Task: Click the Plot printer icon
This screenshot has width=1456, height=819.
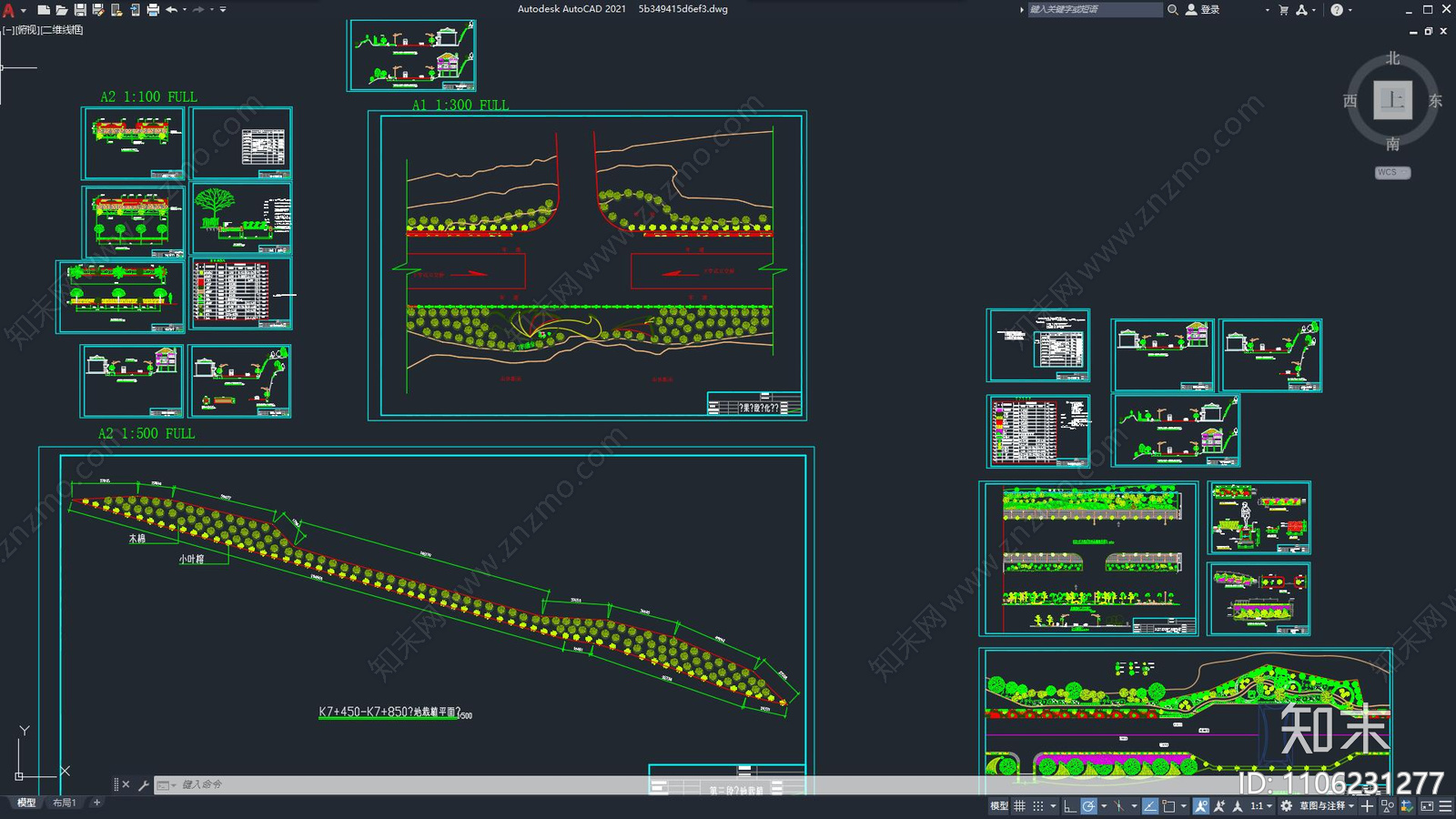Action: 153,10
